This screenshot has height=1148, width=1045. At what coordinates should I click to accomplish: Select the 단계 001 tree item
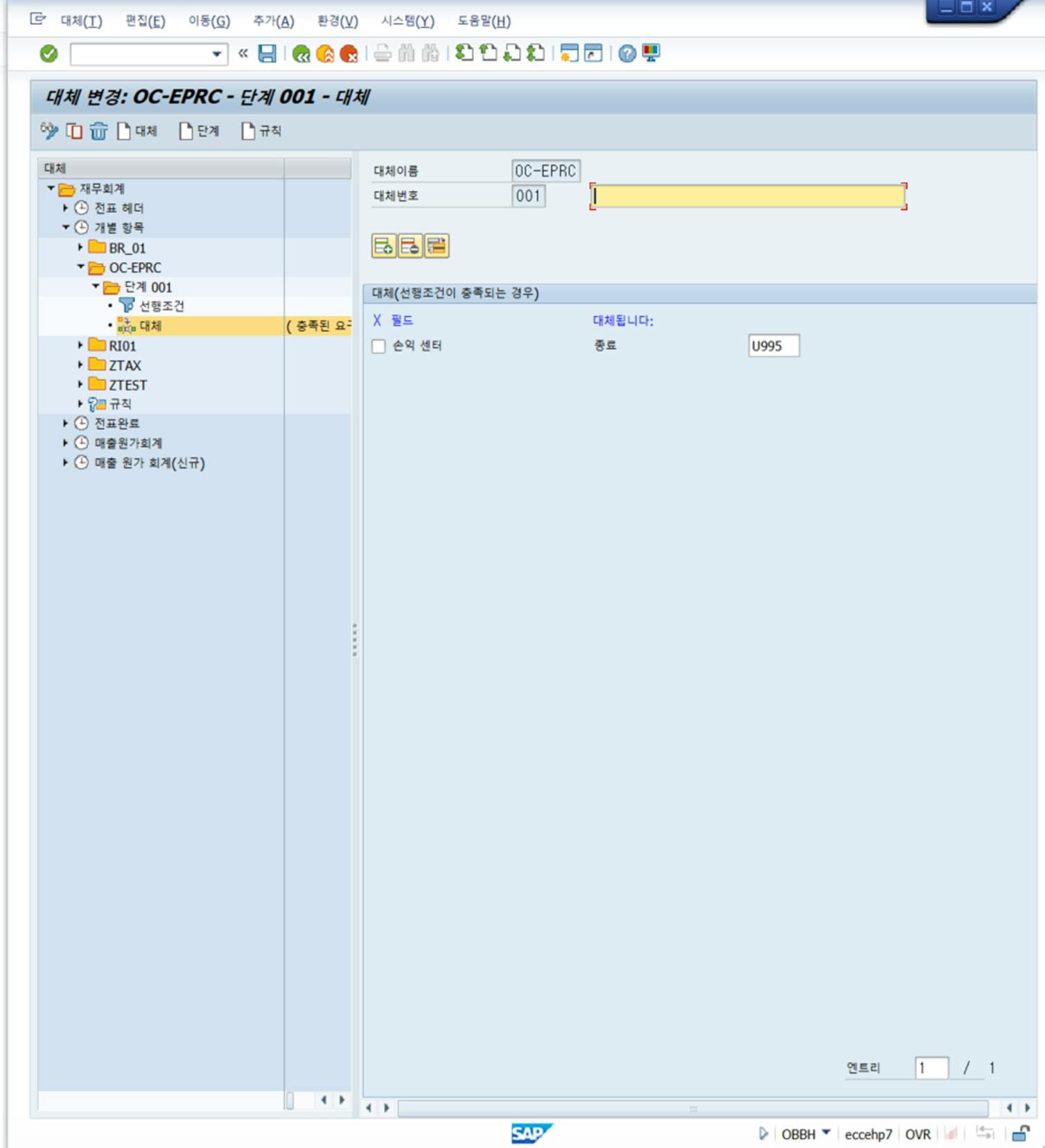[x=148, y=287]
